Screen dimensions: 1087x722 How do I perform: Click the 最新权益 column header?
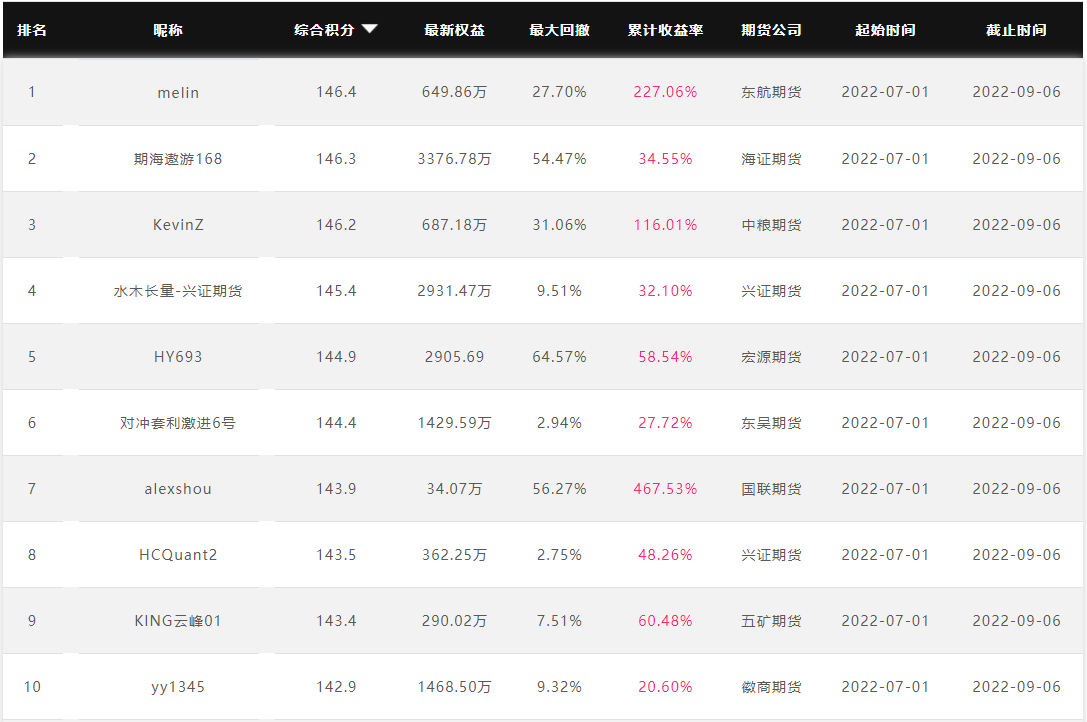pyautogui.click(x=454, y=30)
